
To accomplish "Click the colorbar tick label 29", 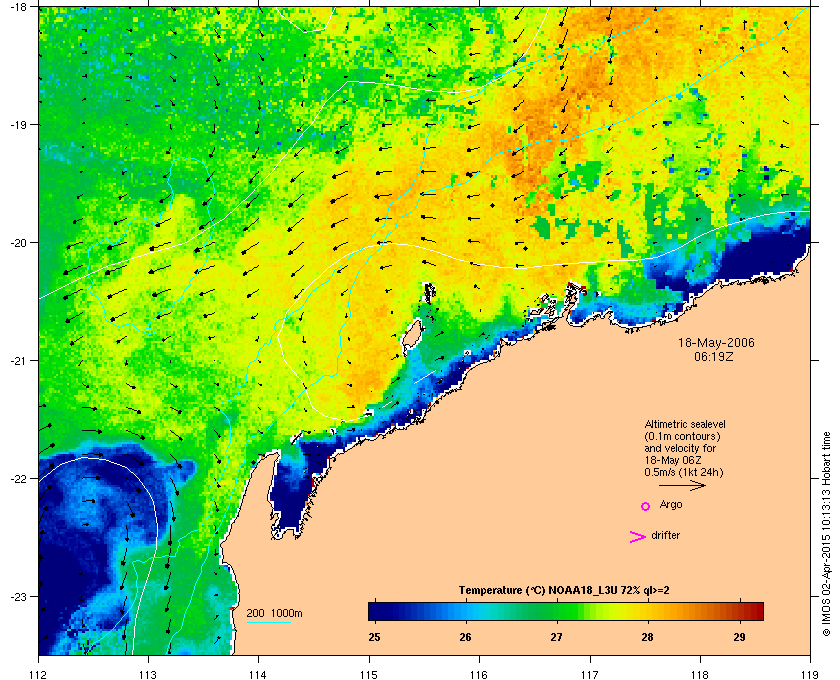I will 739,637.
